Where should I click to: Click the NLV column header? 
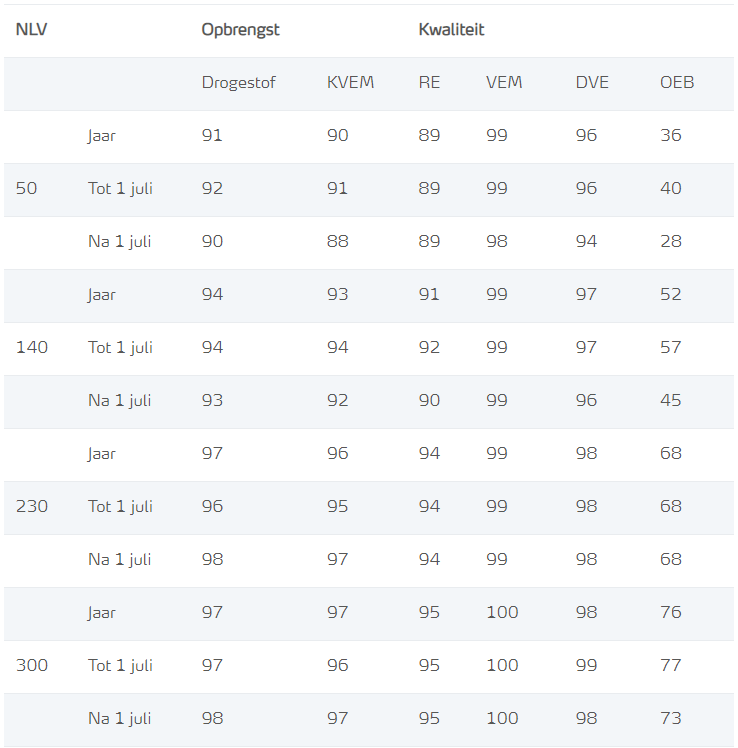31,30
